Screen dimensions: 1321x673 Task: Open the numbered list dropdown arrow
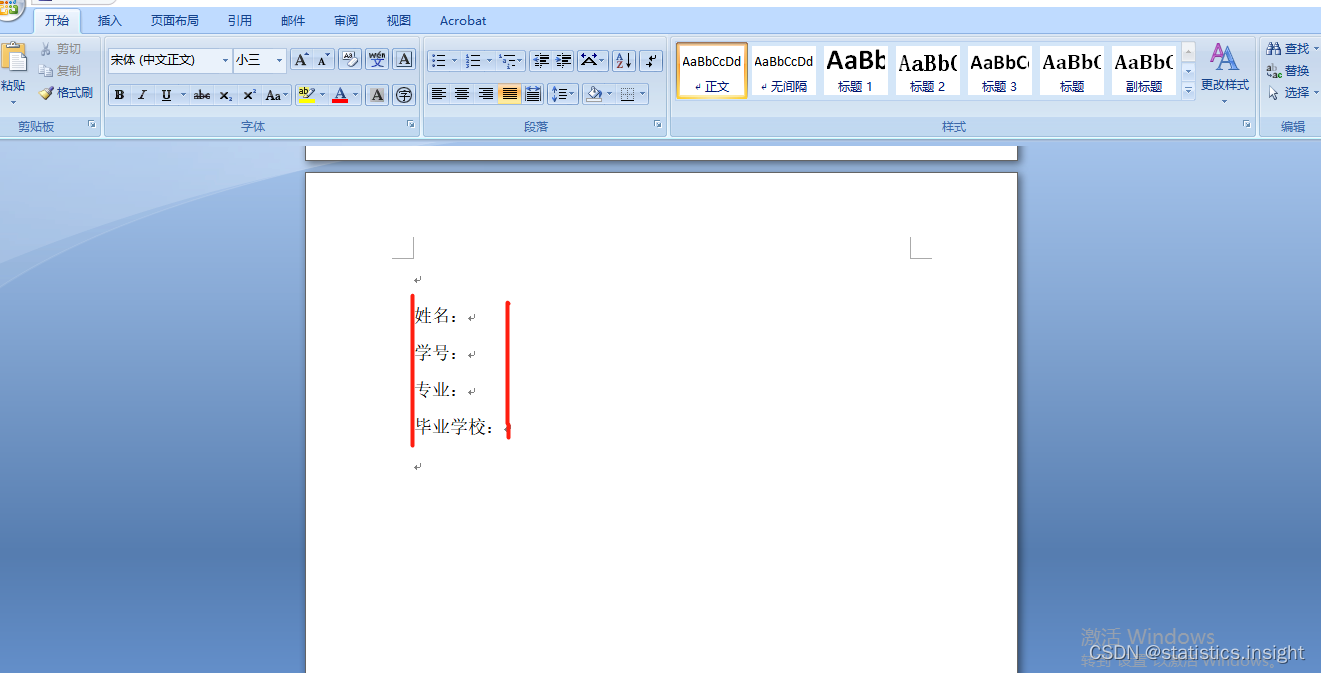[x=489, y=61]
